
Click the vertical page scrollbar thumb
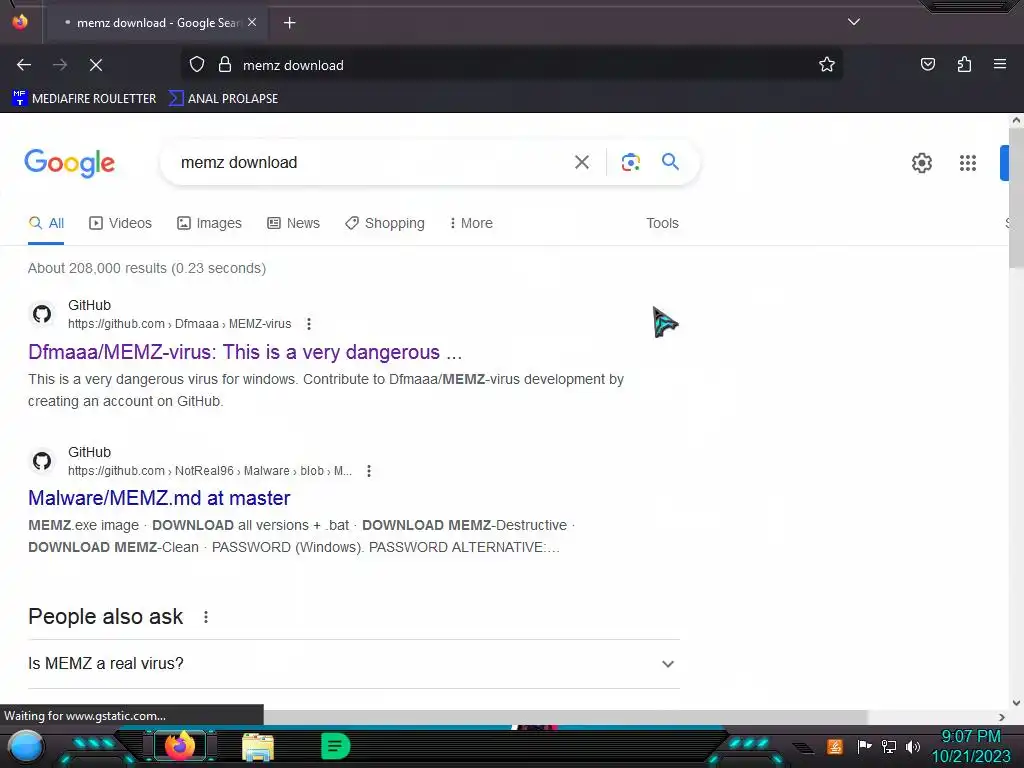(x=1016, y=198)
